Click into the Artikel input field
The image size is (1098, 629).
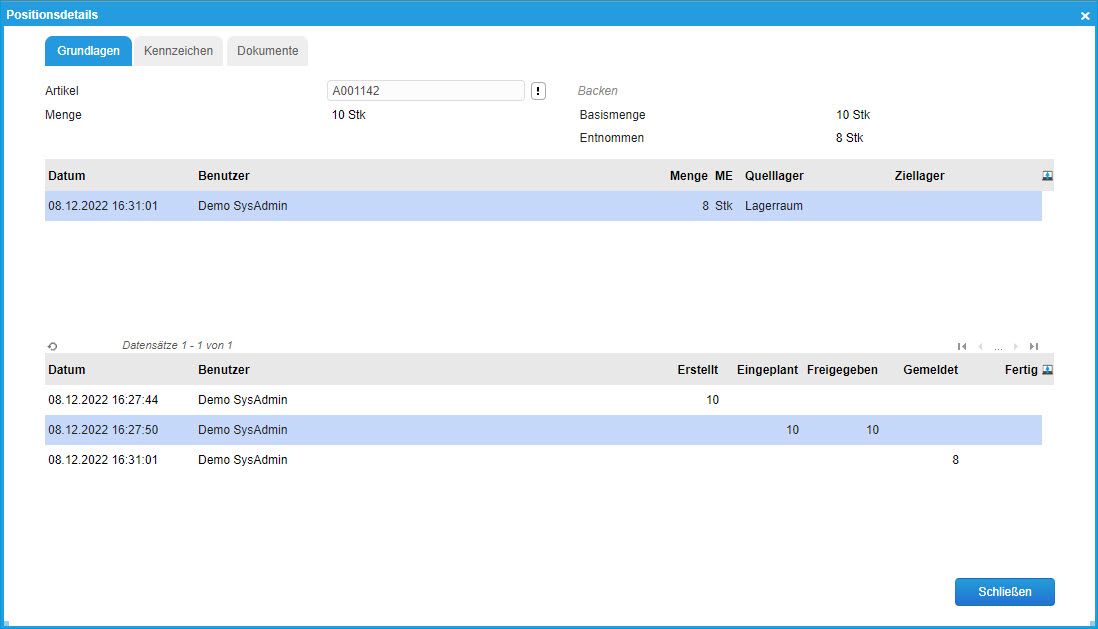pyautogui.click(x=425, y=91)
